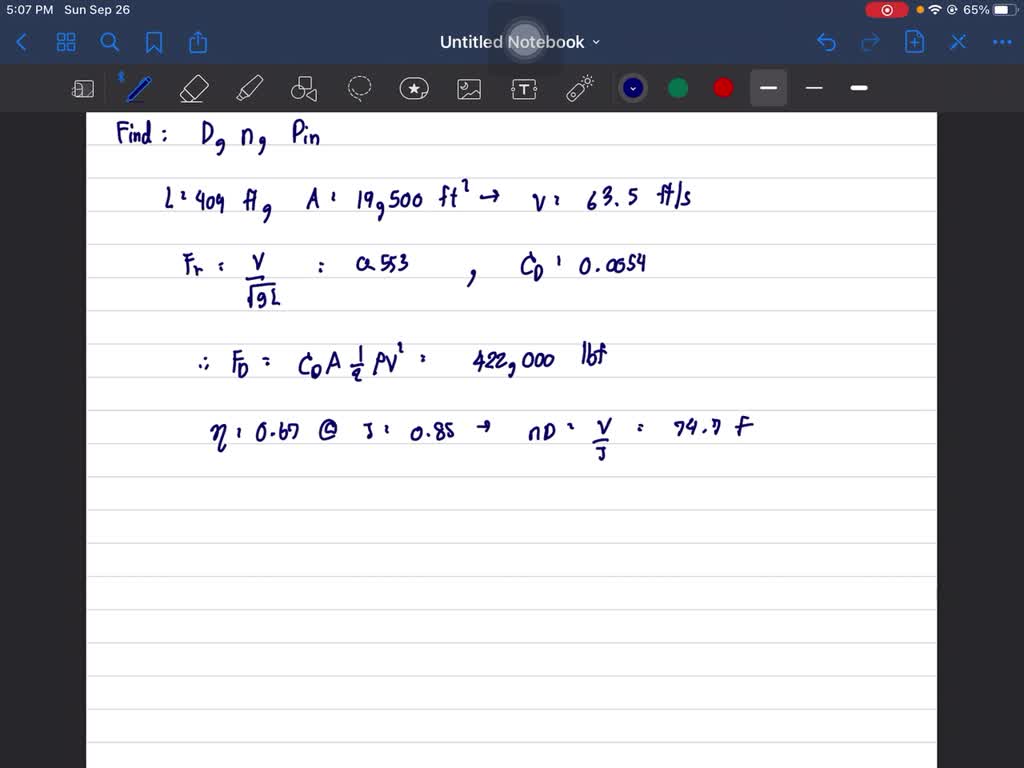This screenshot has width=1024, height=768.
Task: Open the Shapes tool
Action: 303,88
